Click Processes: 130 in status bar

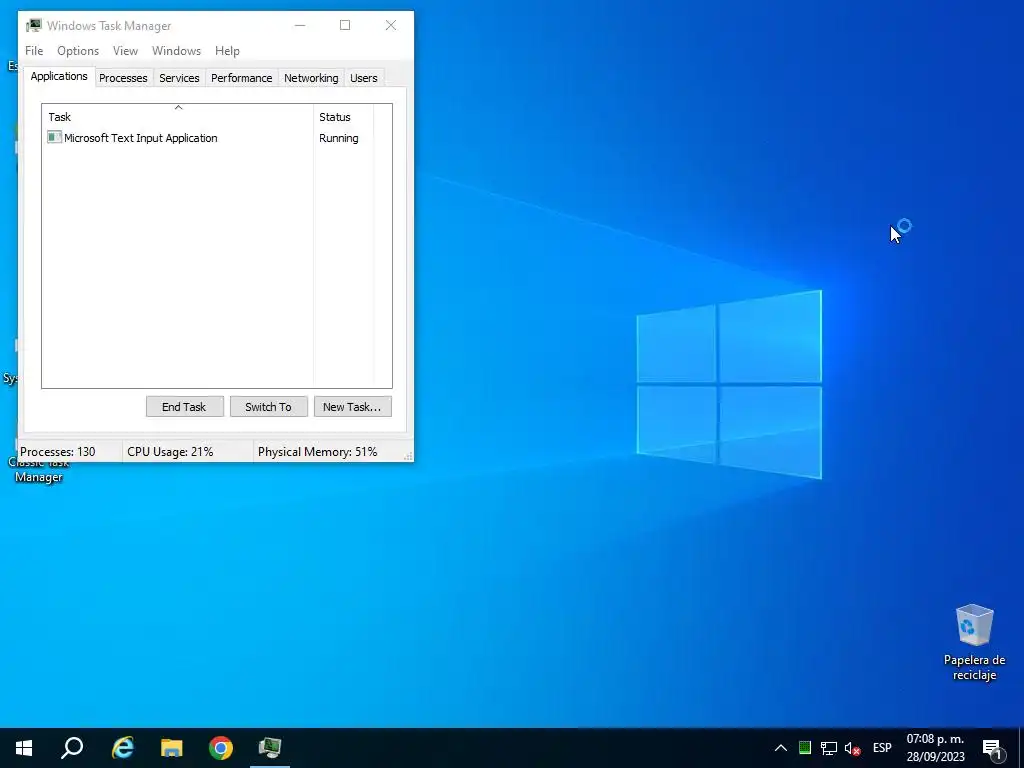coord(57,452)
